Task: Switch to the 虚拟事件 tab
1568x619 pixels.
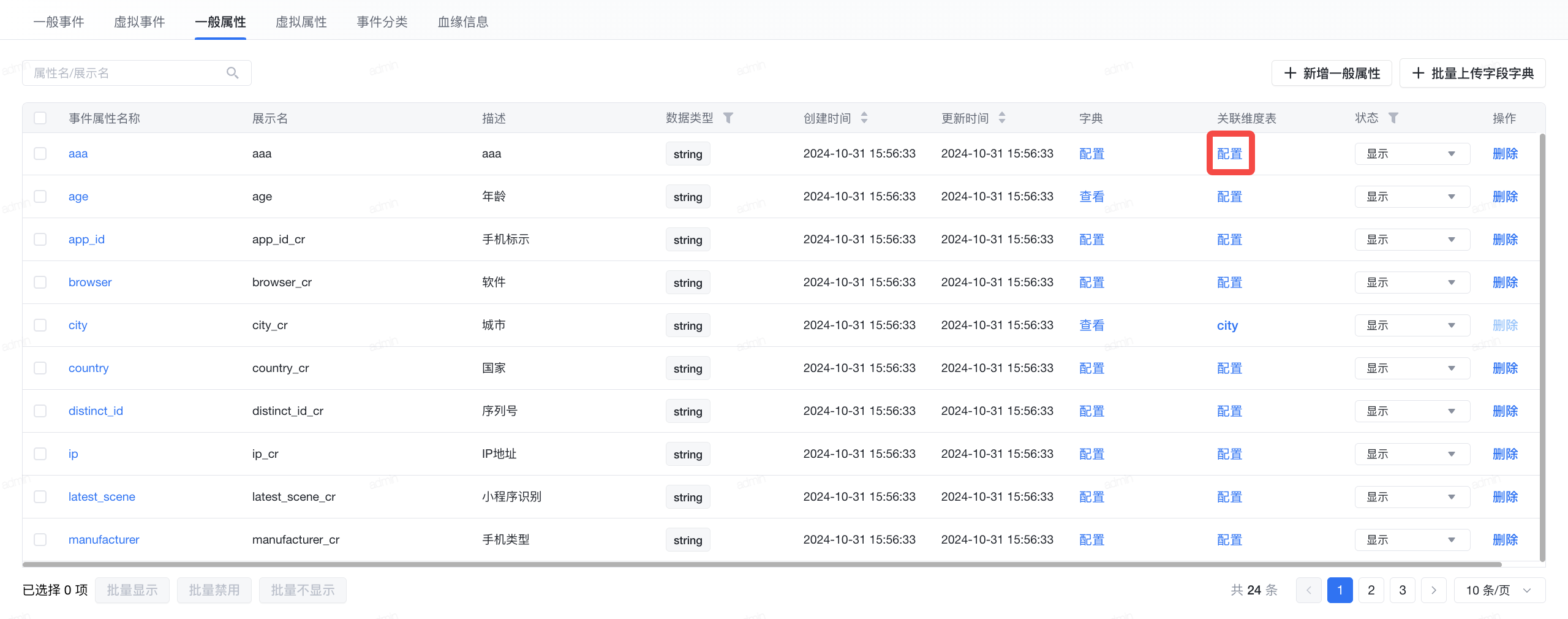Action: [140, 22]
